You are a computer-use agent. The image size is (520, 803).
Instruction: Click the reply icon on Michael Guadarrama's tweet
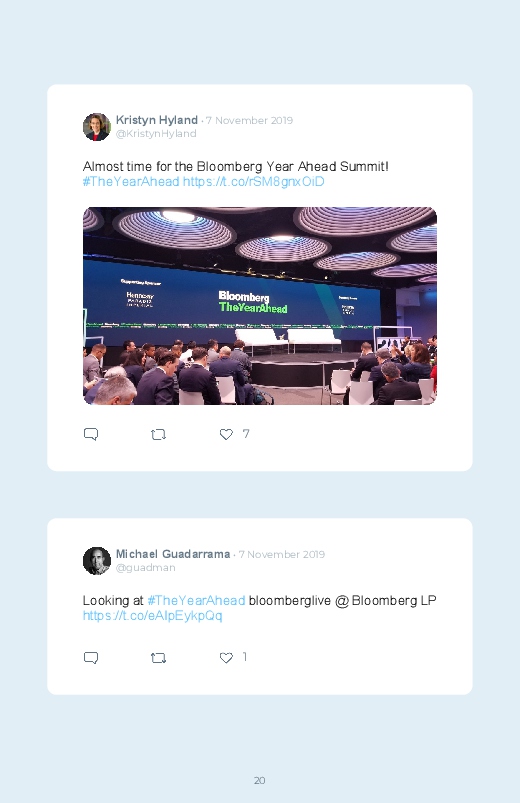[x=91, y=658]
